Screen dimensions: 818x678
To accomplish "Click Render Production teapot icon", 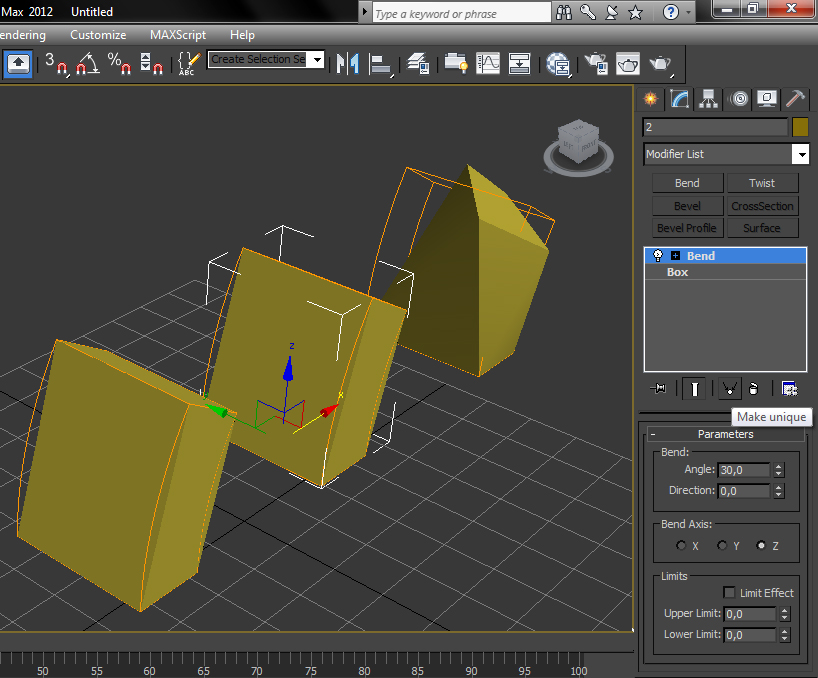I will [660, 65].
